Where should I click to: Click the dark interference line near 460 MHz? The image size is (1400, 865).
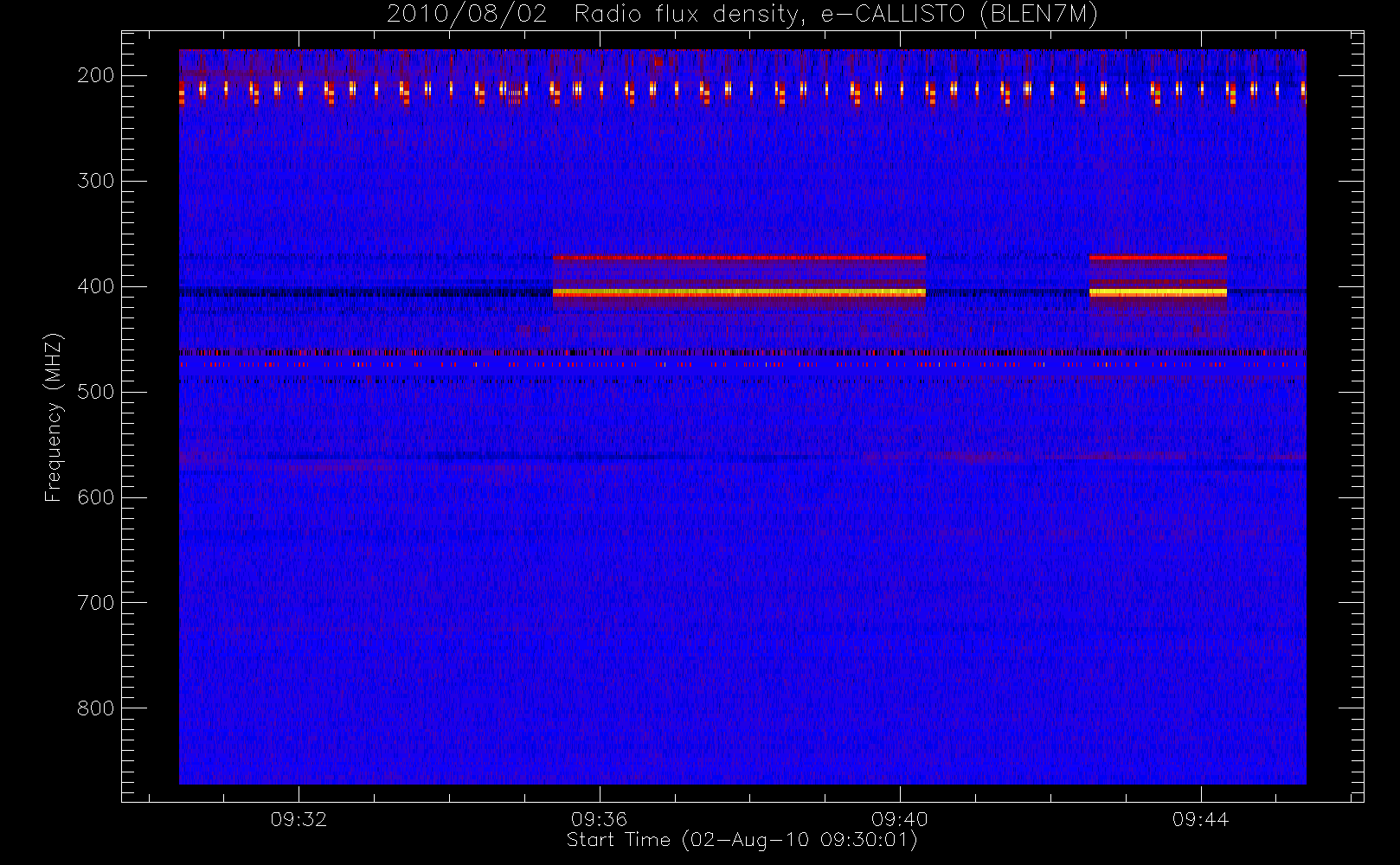(742, 353)
